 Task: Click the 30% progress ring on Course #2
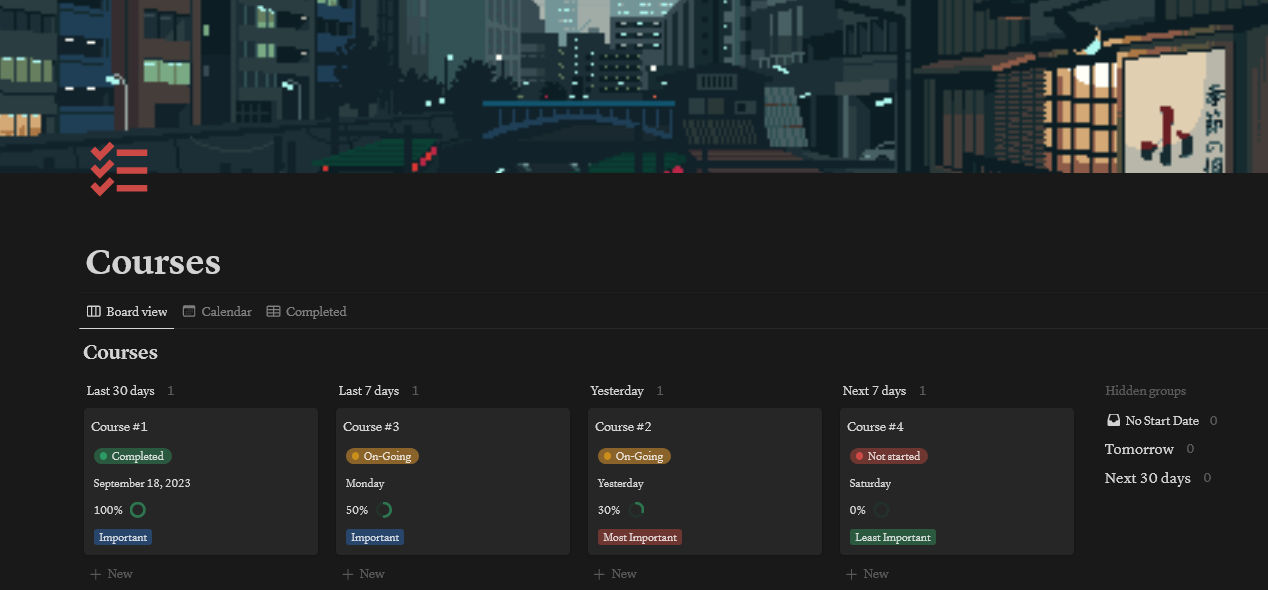(635, 510)
